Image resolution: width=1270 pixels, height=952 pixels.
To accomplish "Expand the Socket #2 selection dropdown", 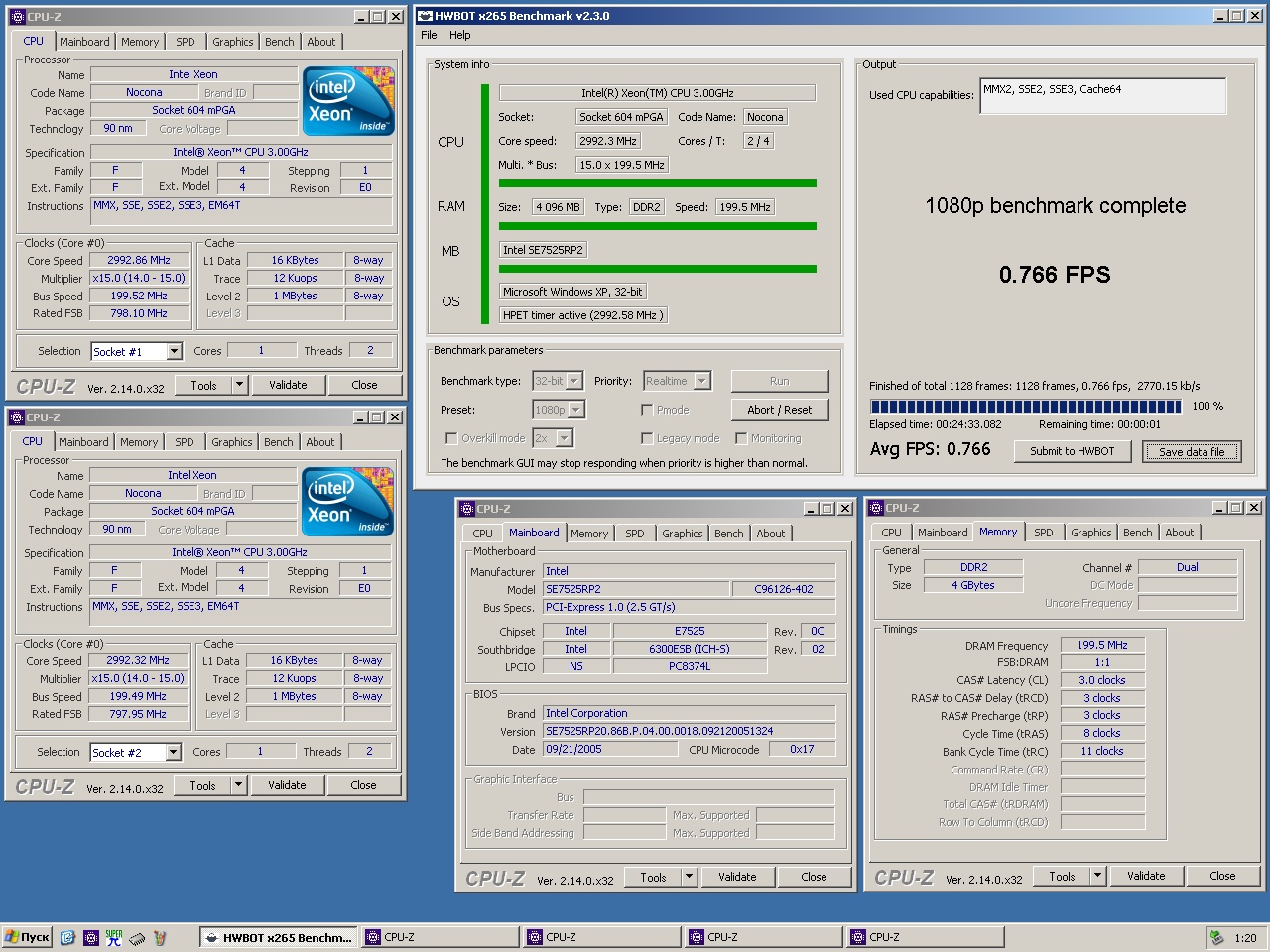I will [x=174, y=752].
